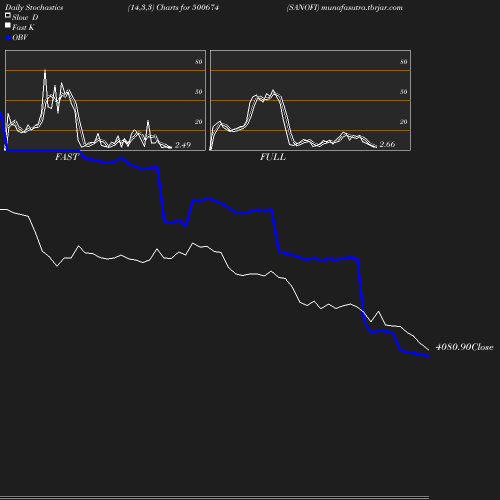The image size is (500, 500).
Task: Click the 'Daily Stochastics' title text
Action: 34,8
